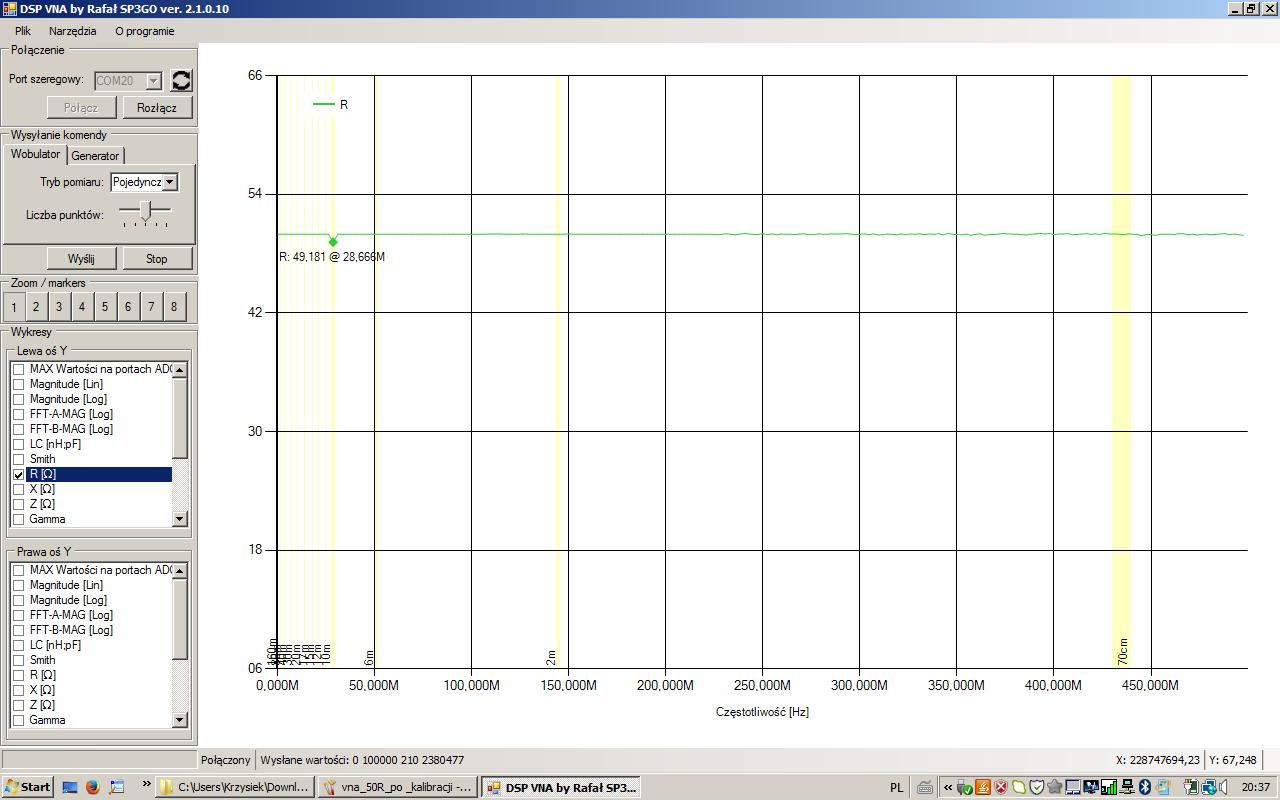
Task: Expand the quick launch overflow chevron
Action: pos(146,785)
